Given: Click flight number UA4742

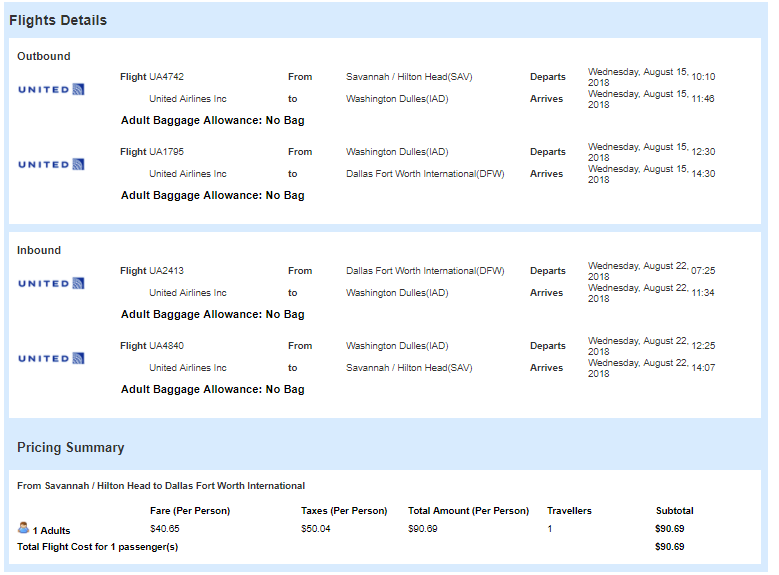Looking at the screenshot, I should click(x=166, y=77).
